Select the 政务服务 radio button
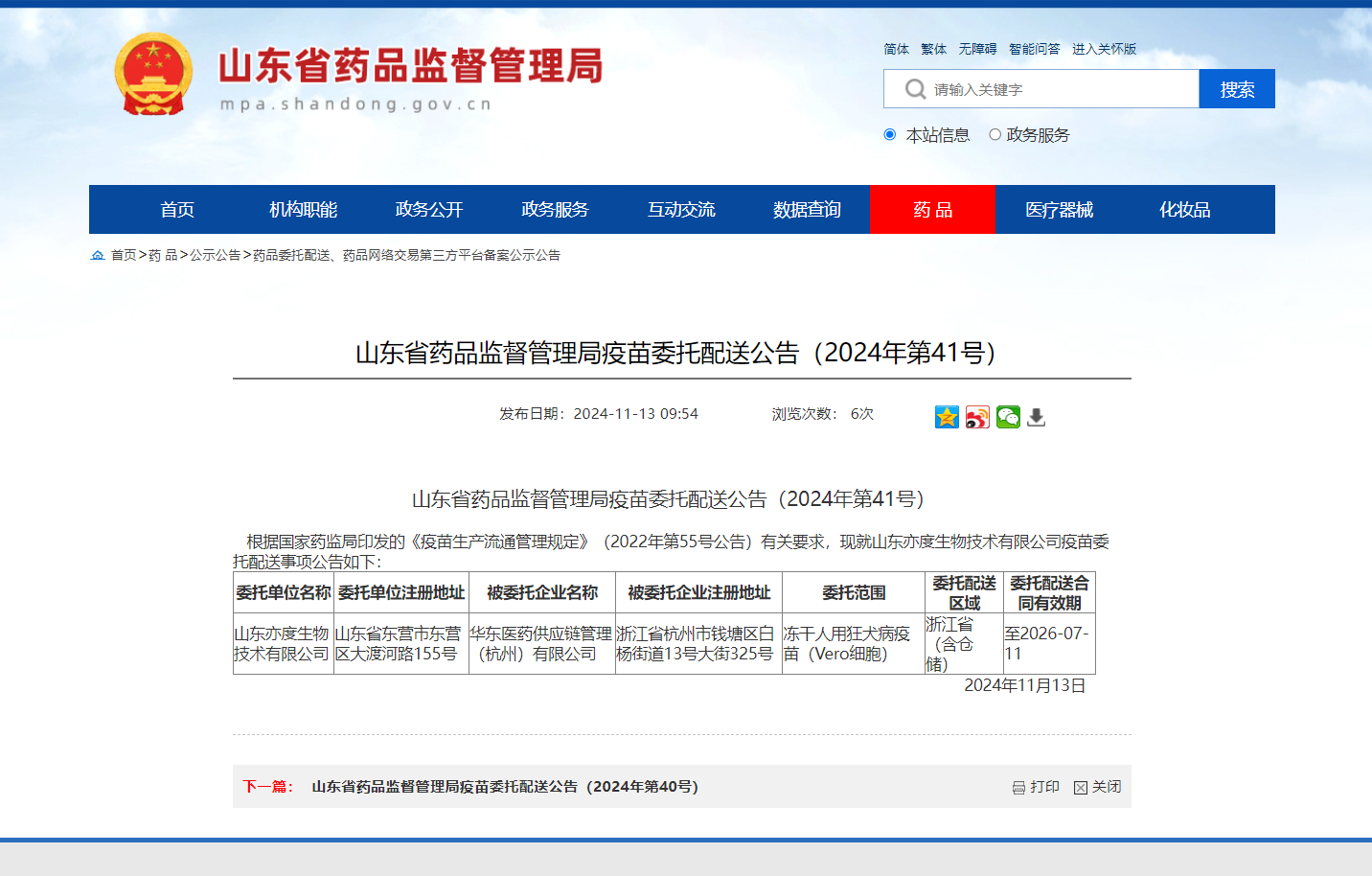1372x876 pixels. coord(995,135)
